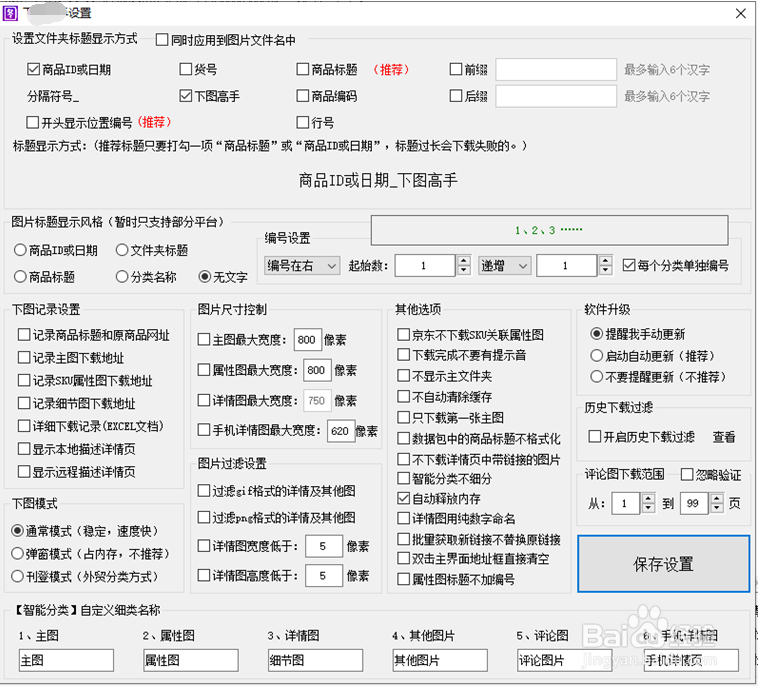Viewport: 759px width, 686px height.
Task: Select 文件夹标题 image title style
Action: point(122,250)
